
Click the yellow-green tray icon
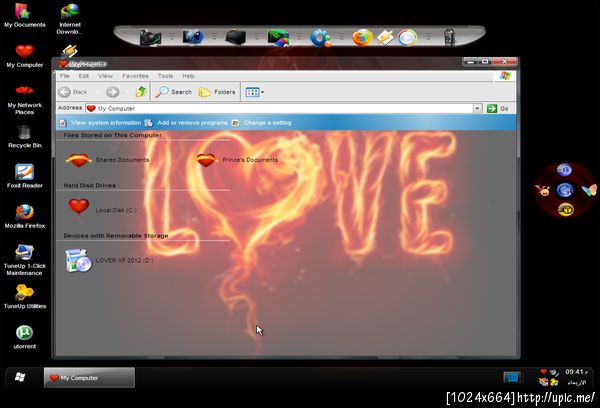click(x=554, y=382)
